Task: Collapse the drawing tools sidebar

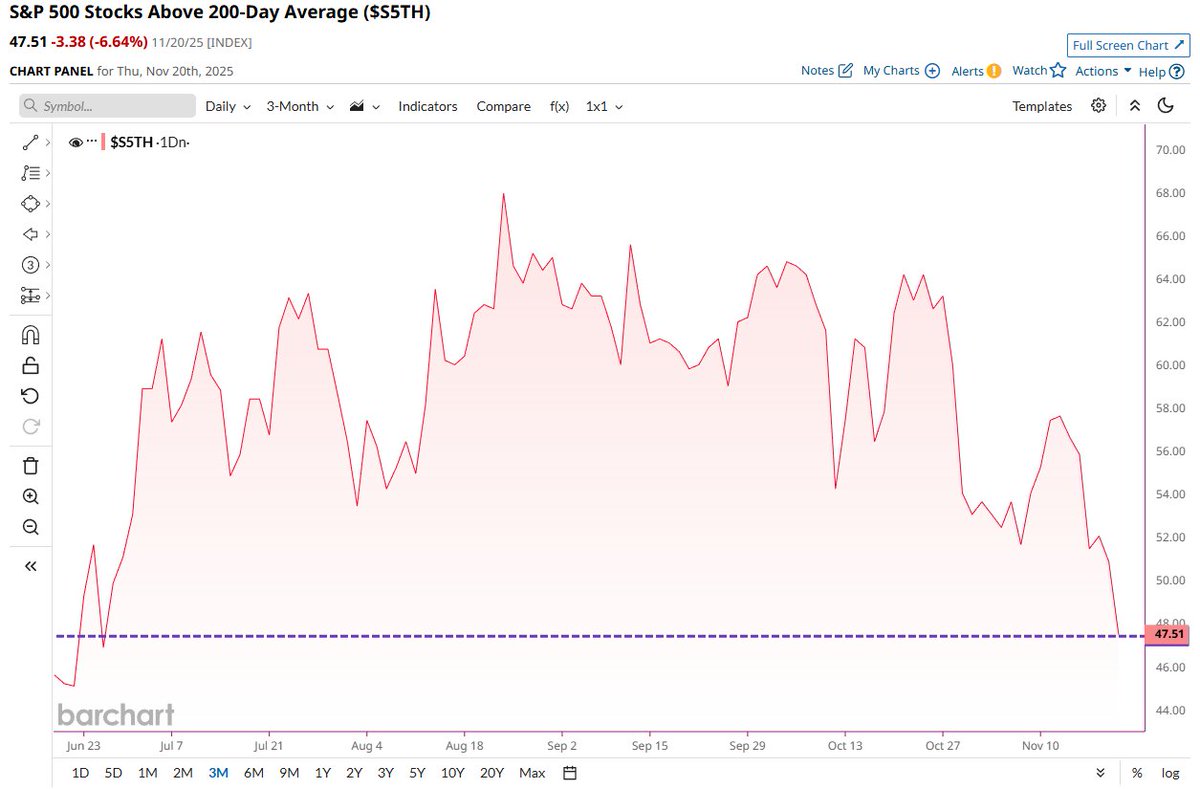Action: [x=30, y=566]
